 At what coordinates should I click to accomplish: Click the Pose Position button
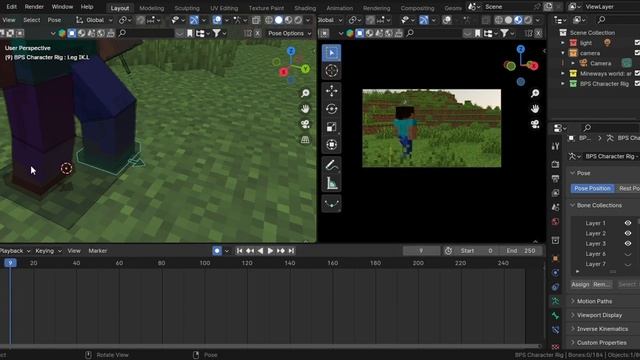click(x=592, y=188)
